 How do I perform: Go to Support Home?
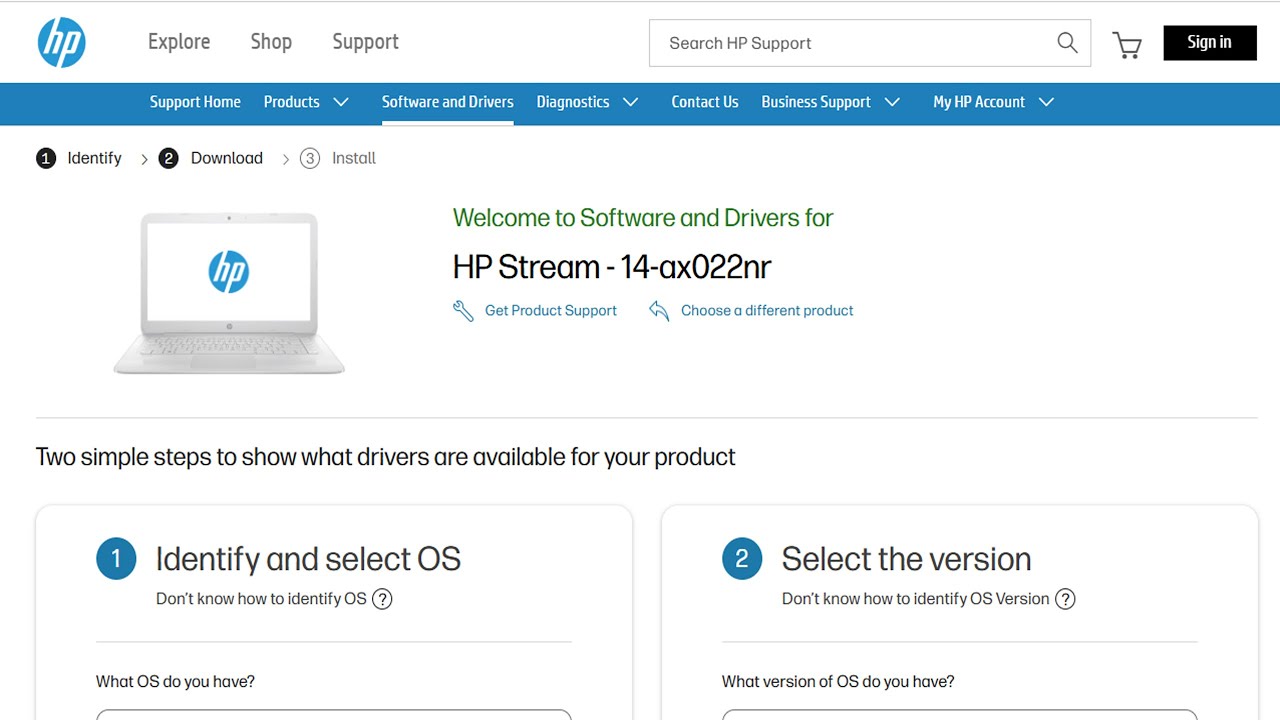coord(195,102)
